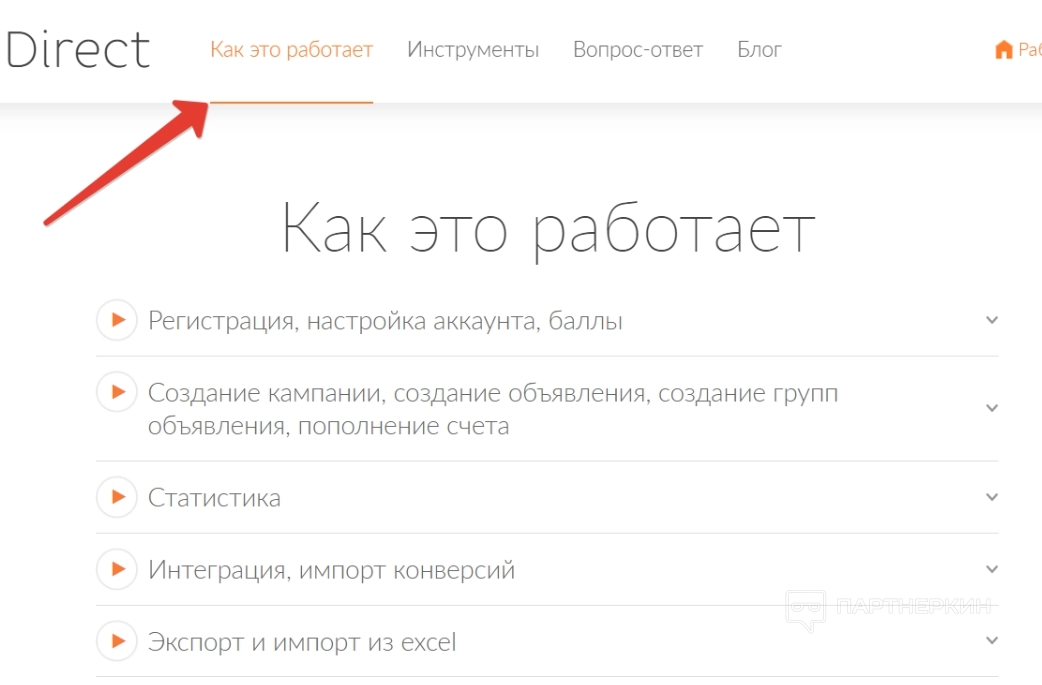Expand chevron of 'Интеграция, импорт конверсий'
This screenshot has width=1042, height=685.
tap(991, 569)
